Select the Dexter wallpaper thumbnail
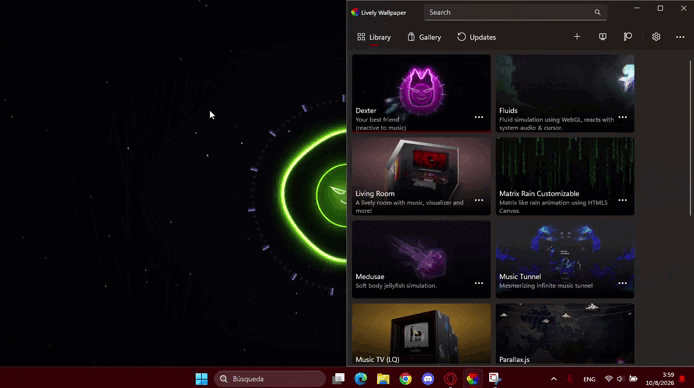Image resolution: width=694 pixels, height=388 pixels. click(x=421, y=93)
